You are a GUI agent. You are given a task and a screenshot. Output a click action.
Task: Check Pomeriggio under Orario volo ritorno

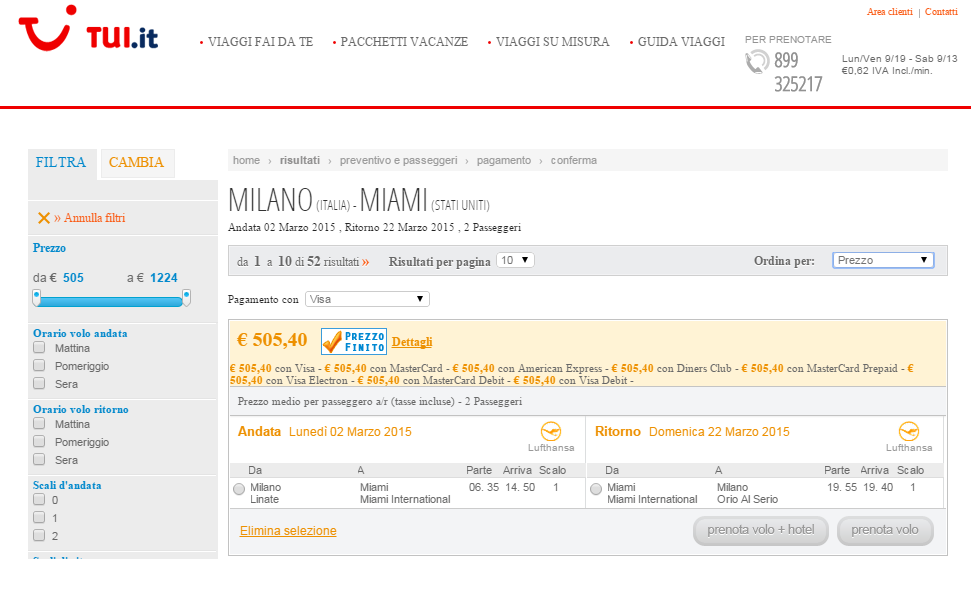tap(39, 442)
